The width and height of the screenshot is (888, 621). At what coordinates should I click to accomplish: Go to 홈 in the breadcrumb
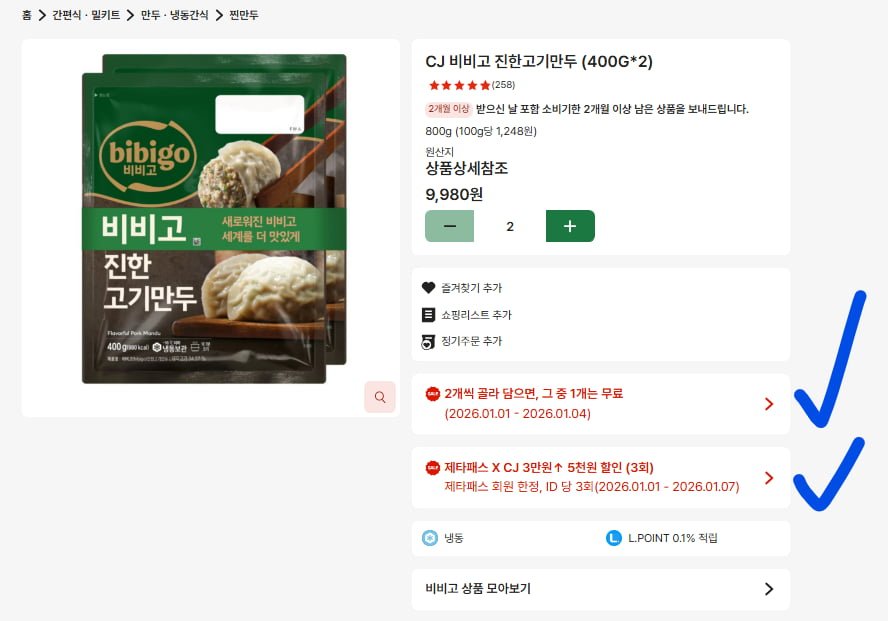click(x=27, y=15)
